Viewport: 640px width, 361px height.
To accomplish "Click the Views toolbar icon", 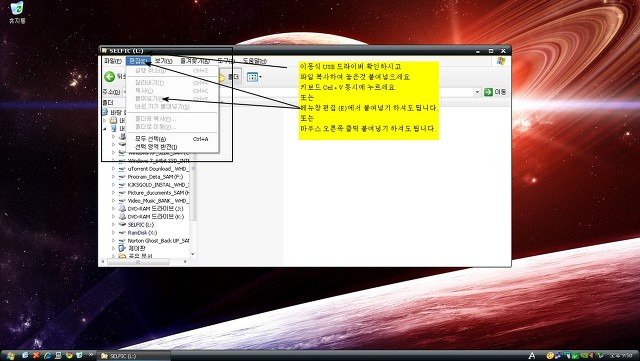I will tap(252, 77).
